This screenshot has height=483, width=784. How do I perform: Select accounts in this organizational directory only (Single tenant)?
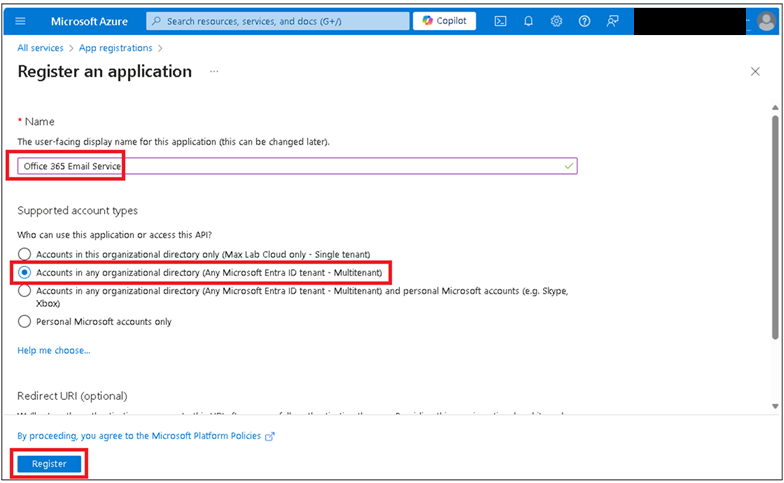24,254
